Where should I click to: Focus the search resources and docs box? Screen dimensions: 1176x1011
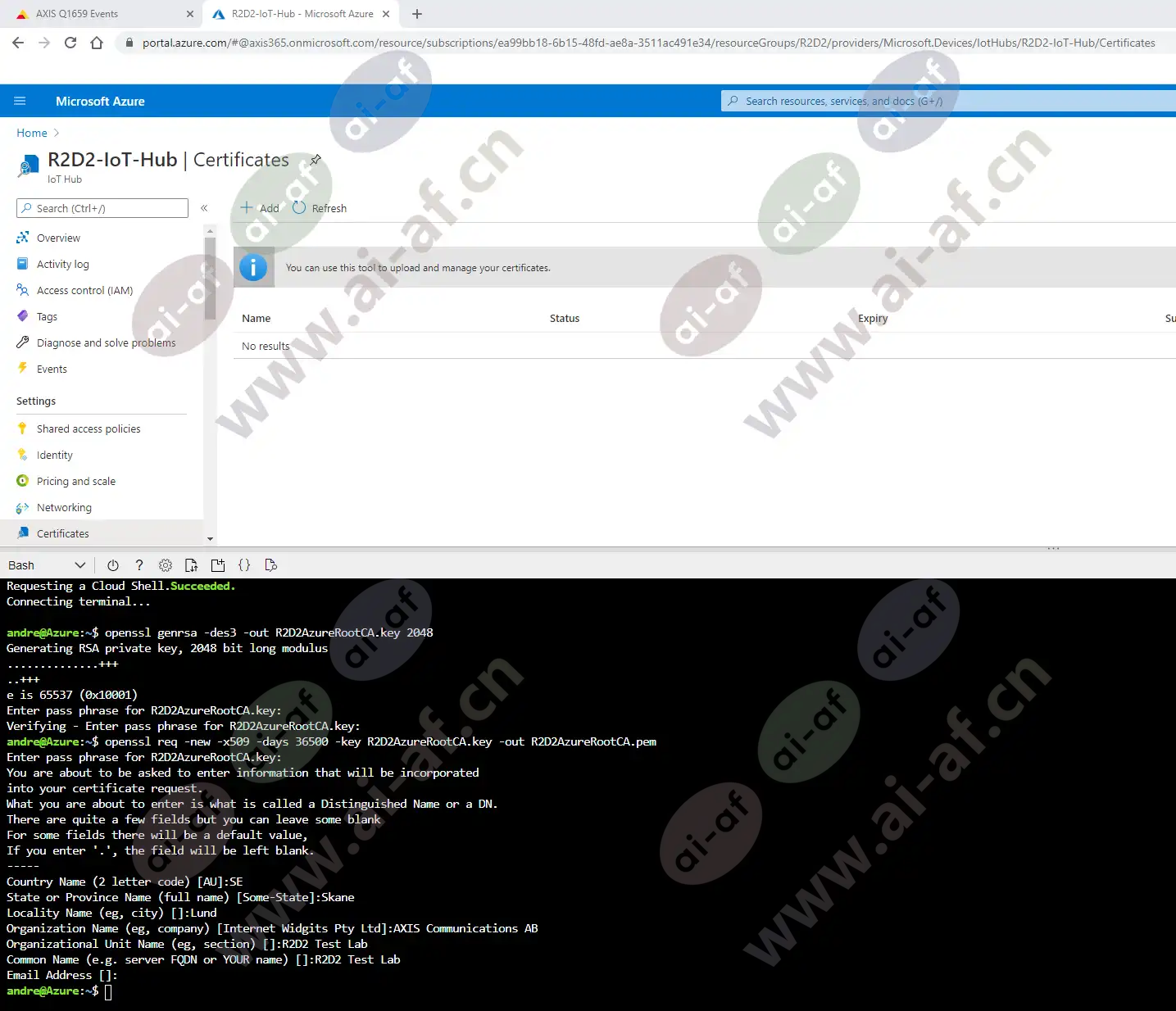(x=948, y=101)
